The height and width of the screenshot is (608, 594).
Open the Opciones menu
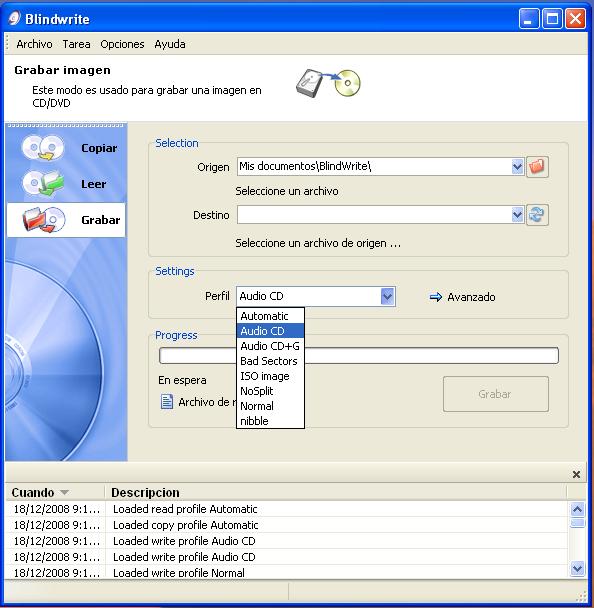[x=122, y=44]
